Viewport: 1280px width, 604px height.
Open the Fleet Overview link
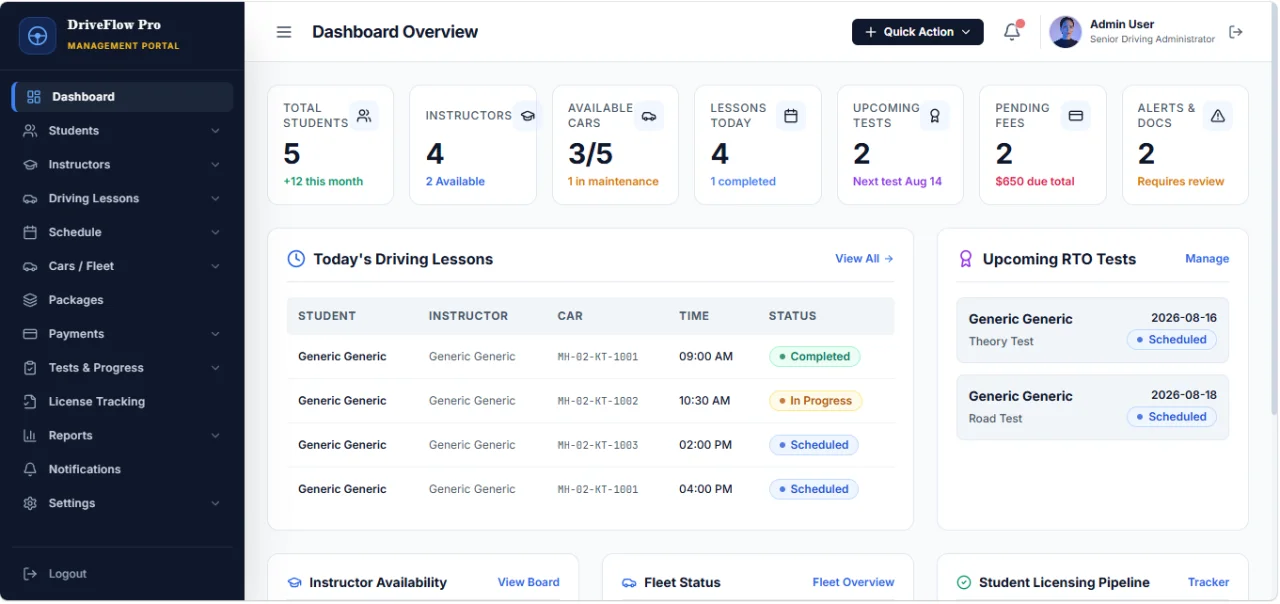853,582
